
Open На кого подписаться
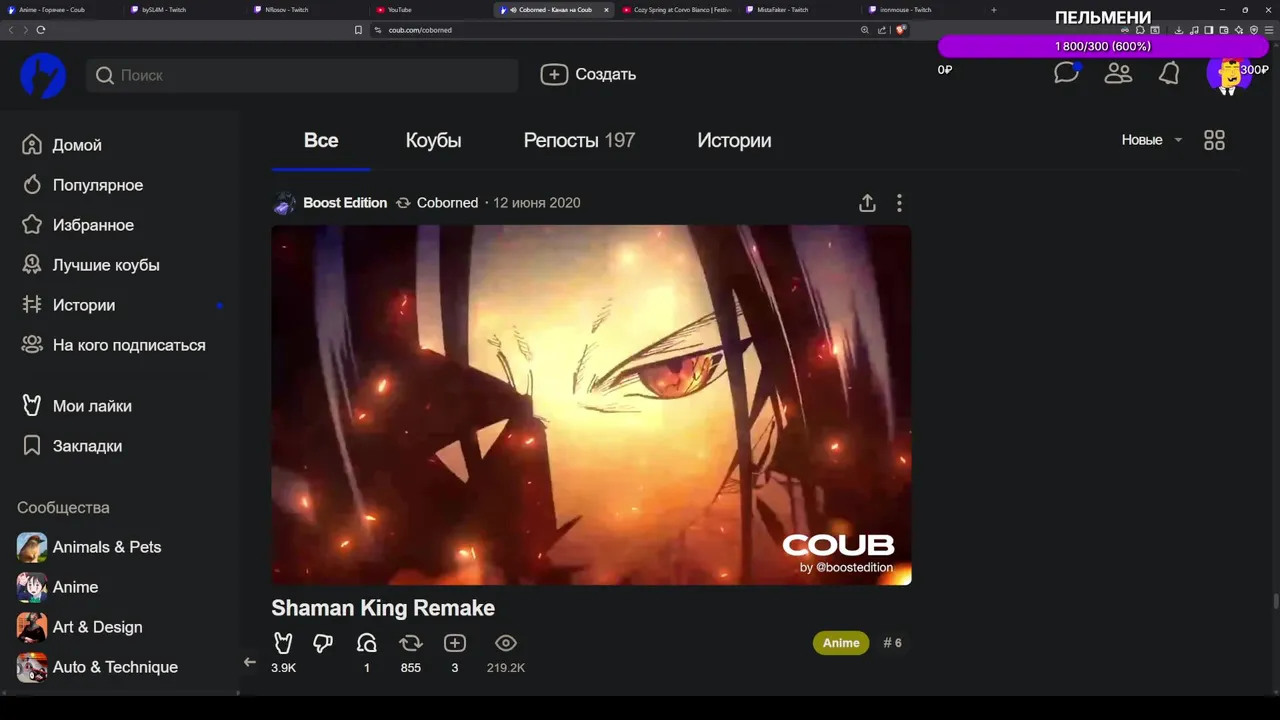tap(114, 345)
